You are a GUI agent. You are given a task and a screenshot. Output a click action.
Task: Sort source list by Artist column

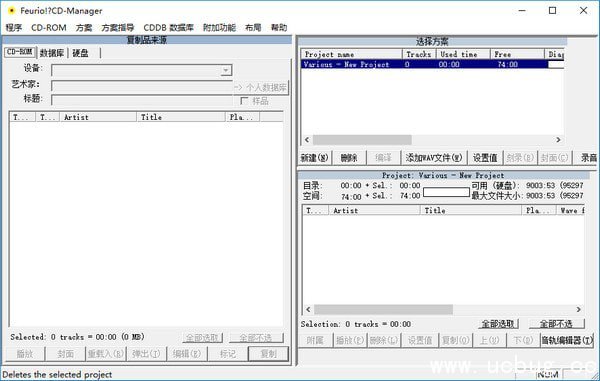point(98,117)
